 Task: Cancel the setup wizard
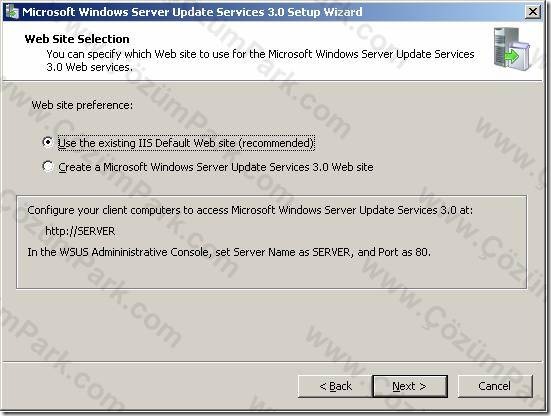pos(495,386)
